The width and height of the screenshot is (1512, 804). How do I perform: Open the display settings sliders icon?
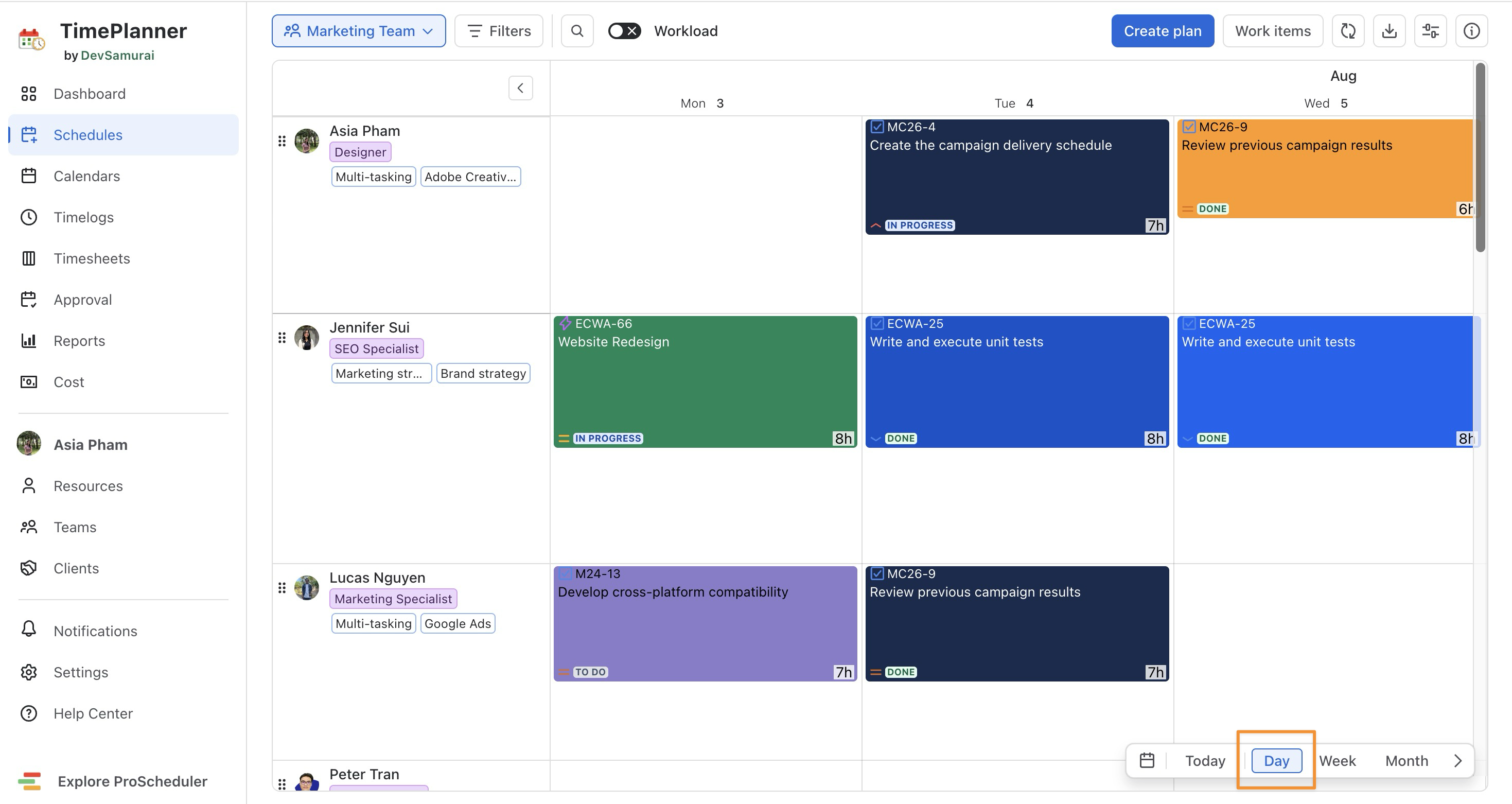(x=1430, y=31)
